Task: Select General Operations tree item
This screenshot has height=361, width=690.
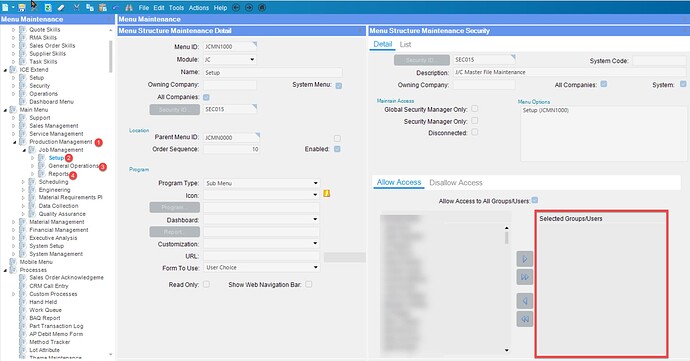Action: coord(73,166)
